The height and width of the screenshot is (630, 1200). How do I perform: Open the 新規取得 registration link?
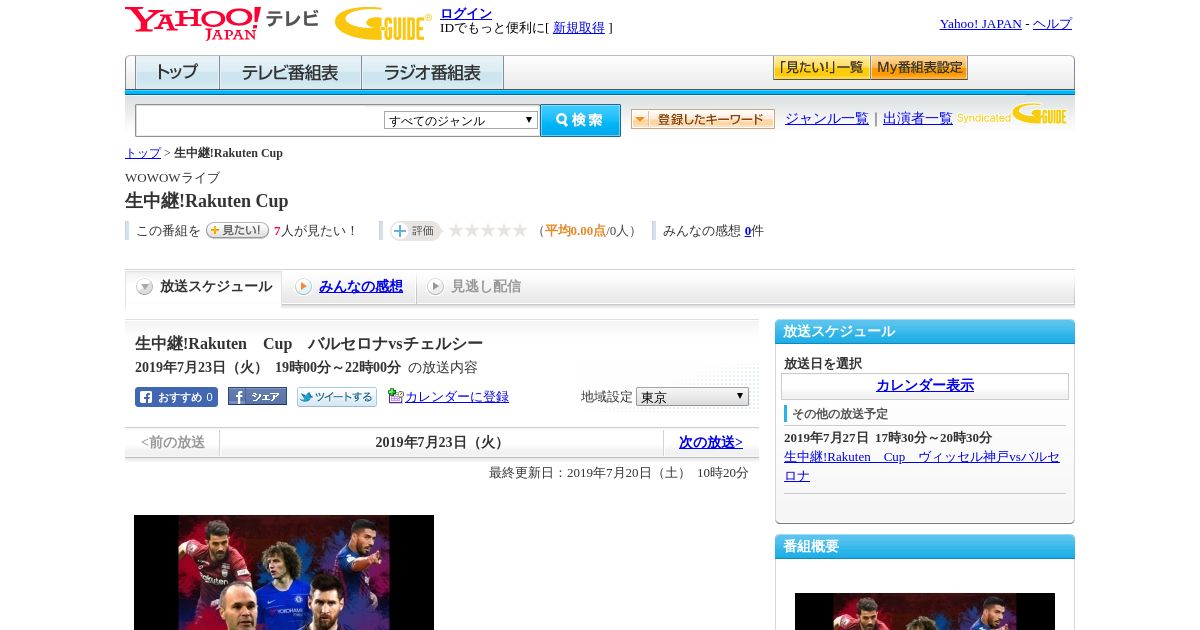coord(579,28)
